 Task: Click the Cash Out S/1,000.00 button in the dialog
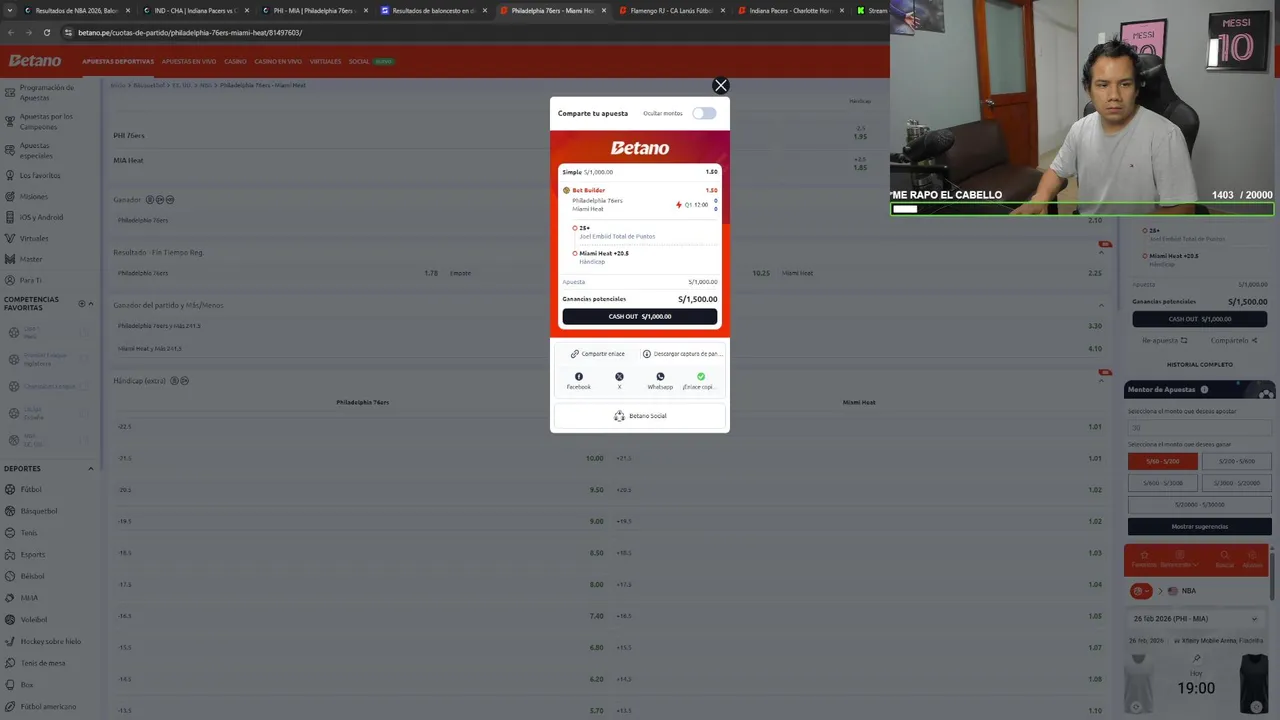(640, 316)
